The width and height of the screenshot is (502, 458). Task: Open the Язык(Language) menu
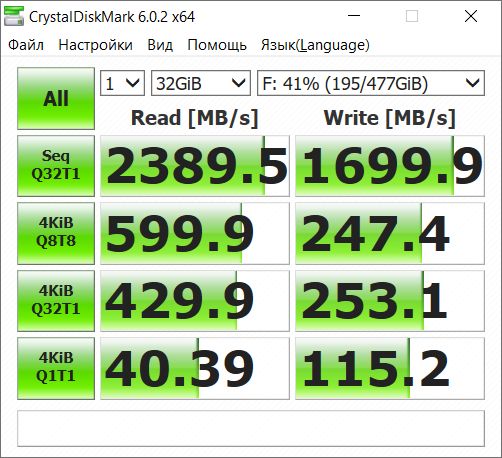315,45
